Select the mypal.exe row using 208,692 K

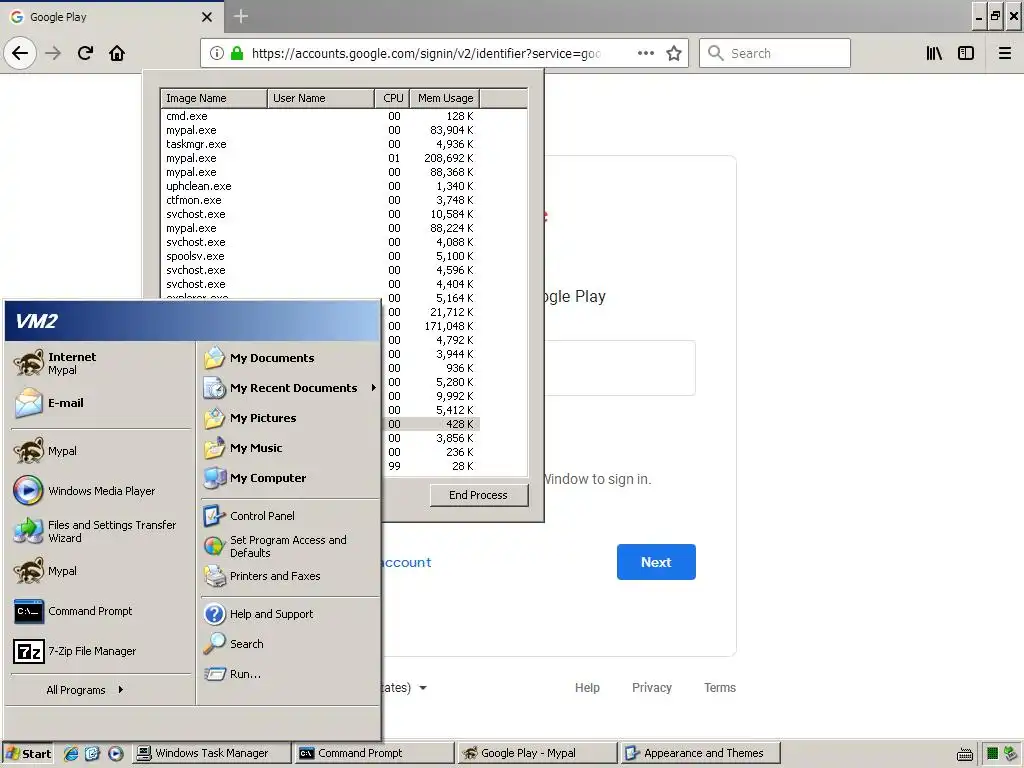point(320,158)
